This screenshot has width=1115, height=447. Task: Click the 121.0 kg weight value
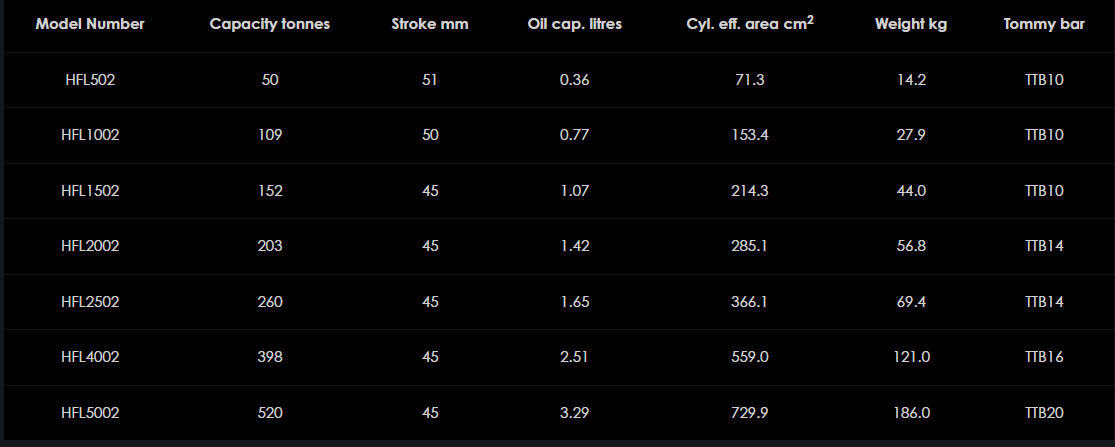pyautogui.click(x=911, y=357)
